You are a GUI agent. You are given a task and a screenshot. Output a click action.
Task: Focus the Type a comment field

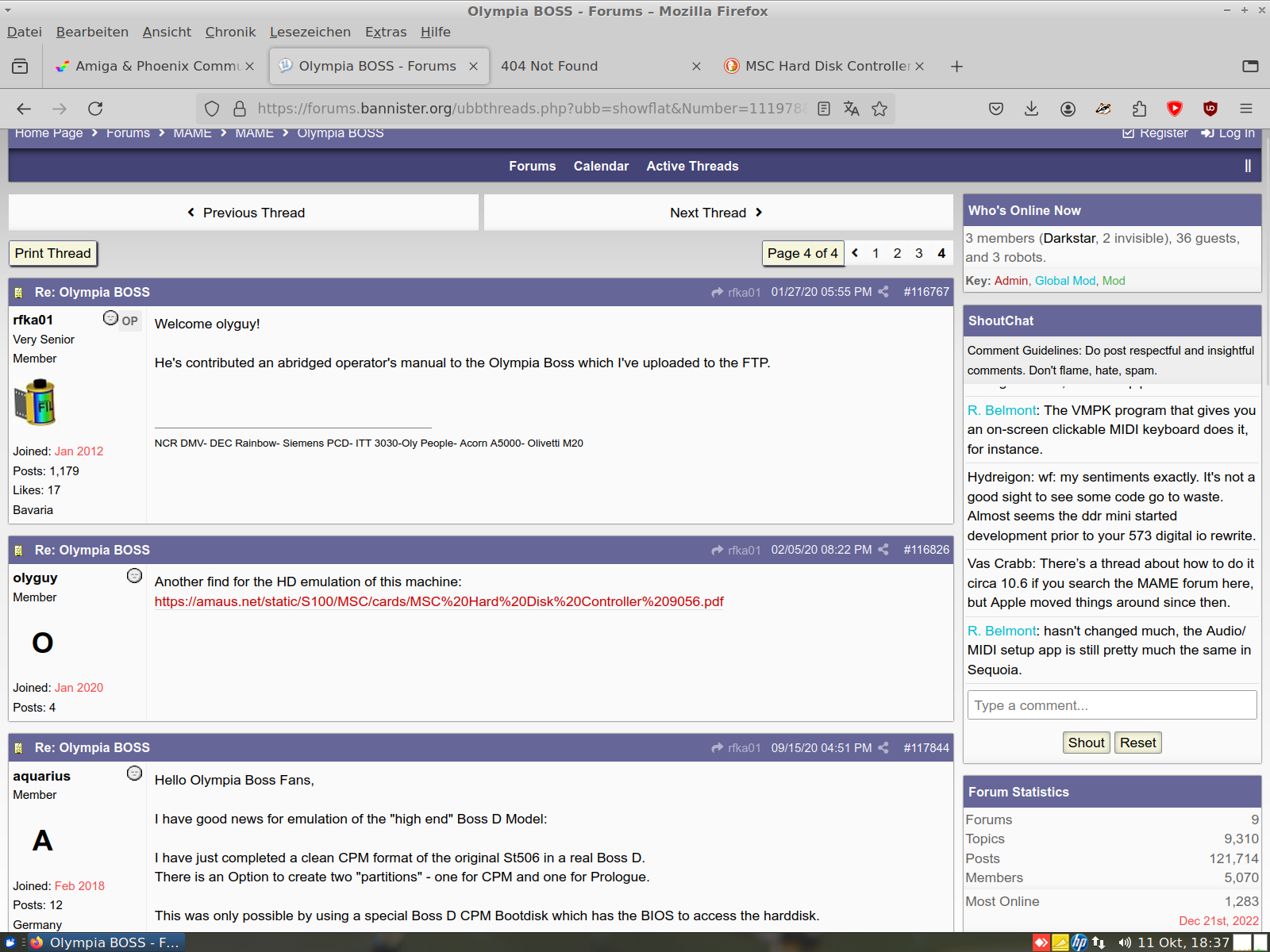pyautogui.click(x=1112, y=705)
